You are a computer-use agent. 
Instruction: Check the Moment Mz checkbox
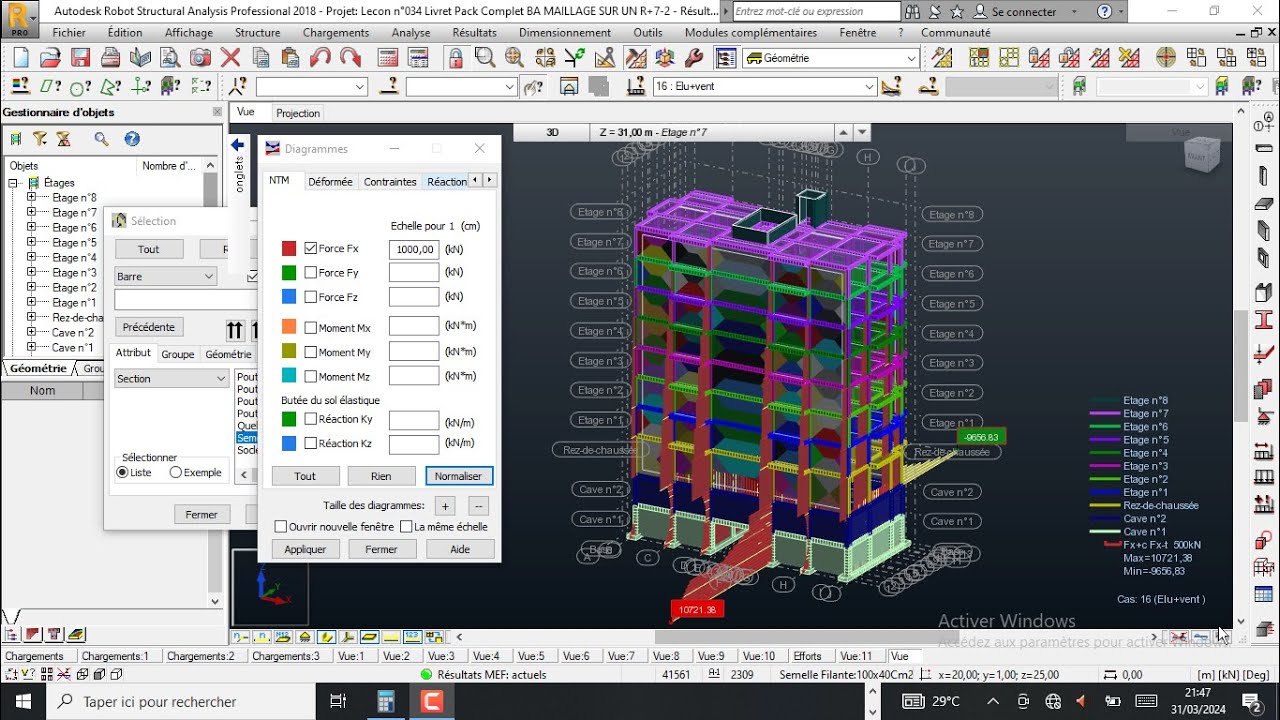tap(311, 376)
